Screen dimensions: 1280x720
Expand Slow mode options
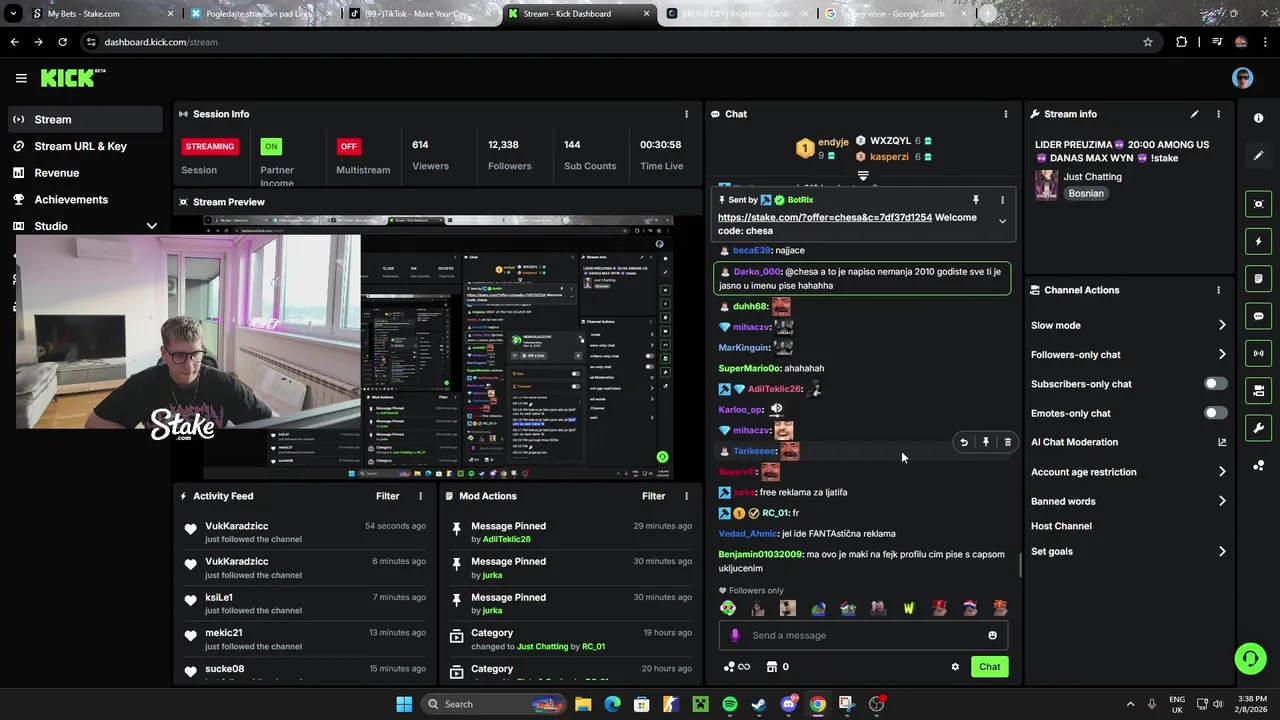[x=1222, y=325]
